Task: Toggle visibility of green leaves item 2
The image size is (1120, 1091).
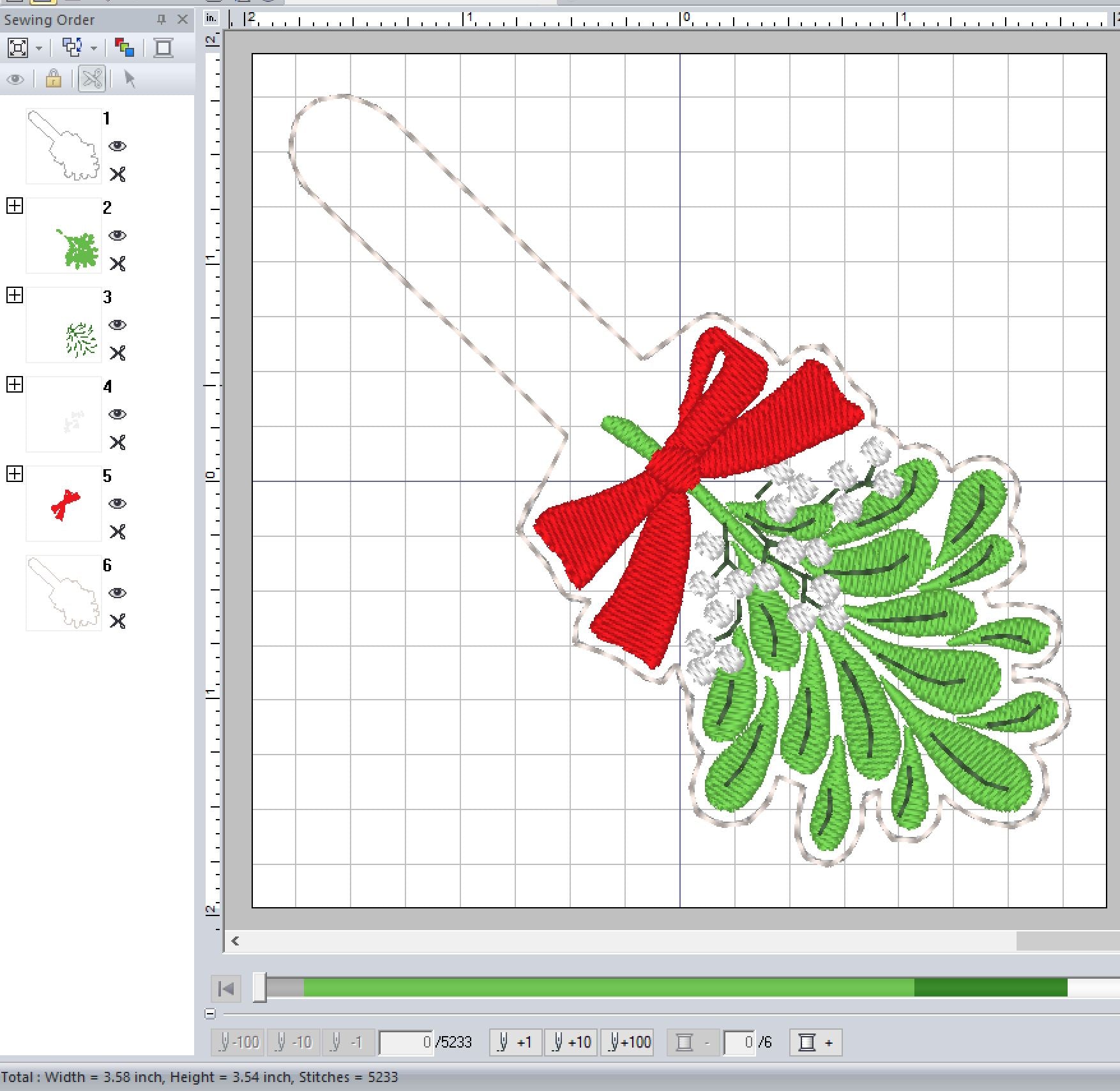Action: 117,236
